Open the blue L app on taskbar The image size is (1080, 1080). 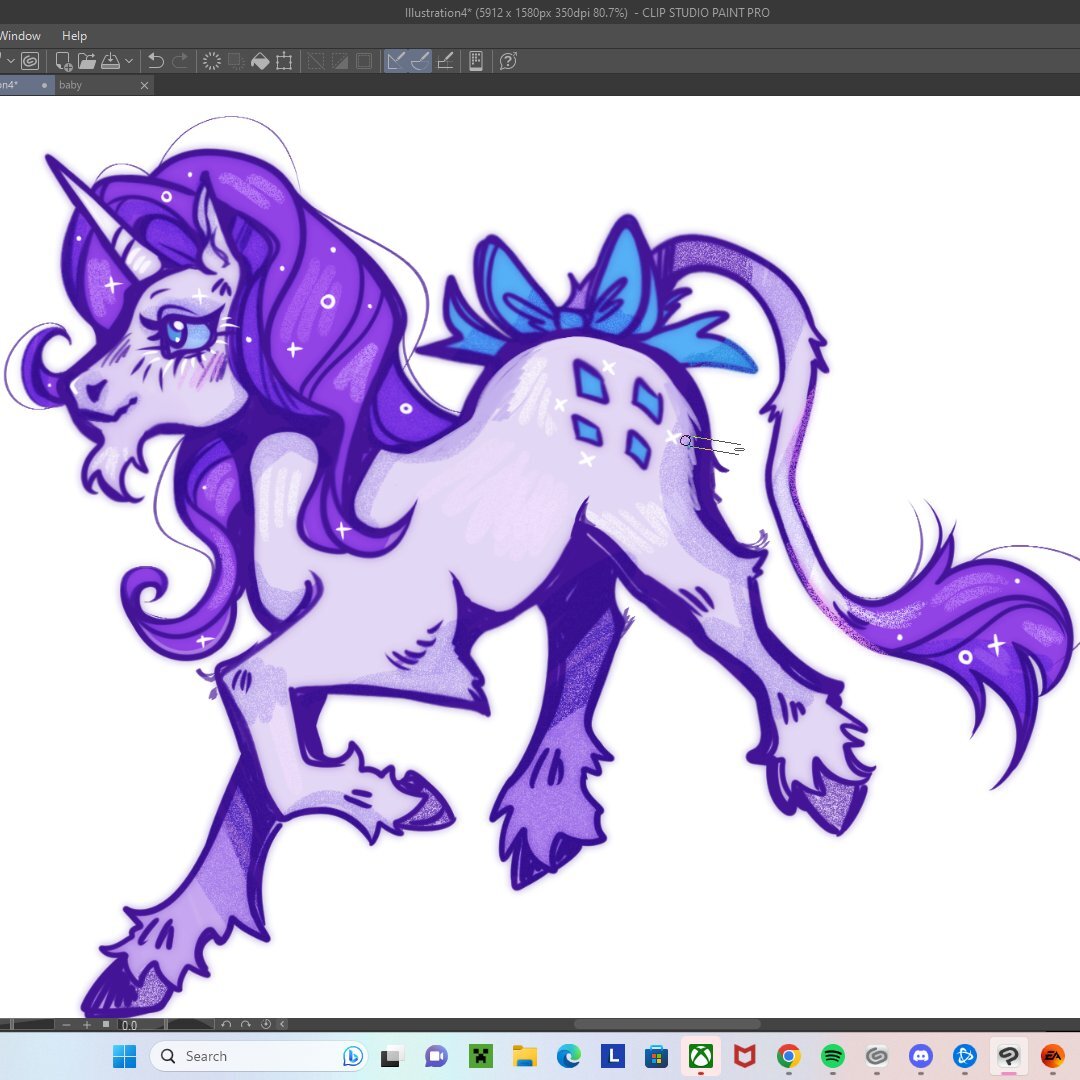click(x=612, y=1056)
